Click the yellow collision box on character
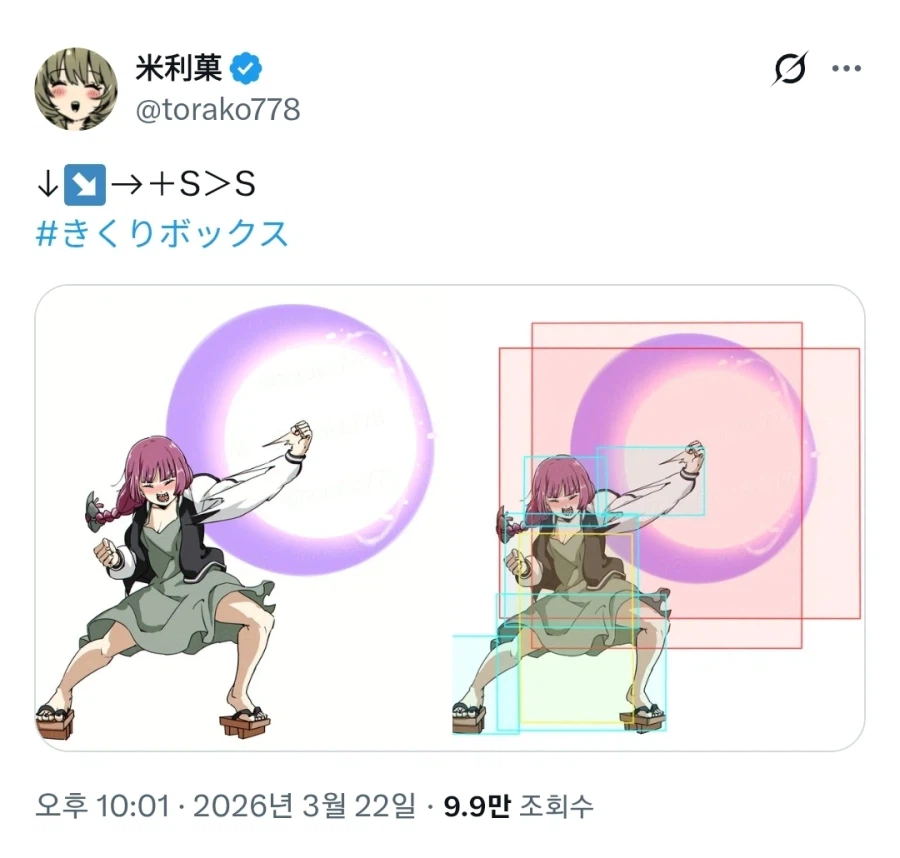Image resolution: width=900 pixels, height=858 pixels. [x=576, y=628]
